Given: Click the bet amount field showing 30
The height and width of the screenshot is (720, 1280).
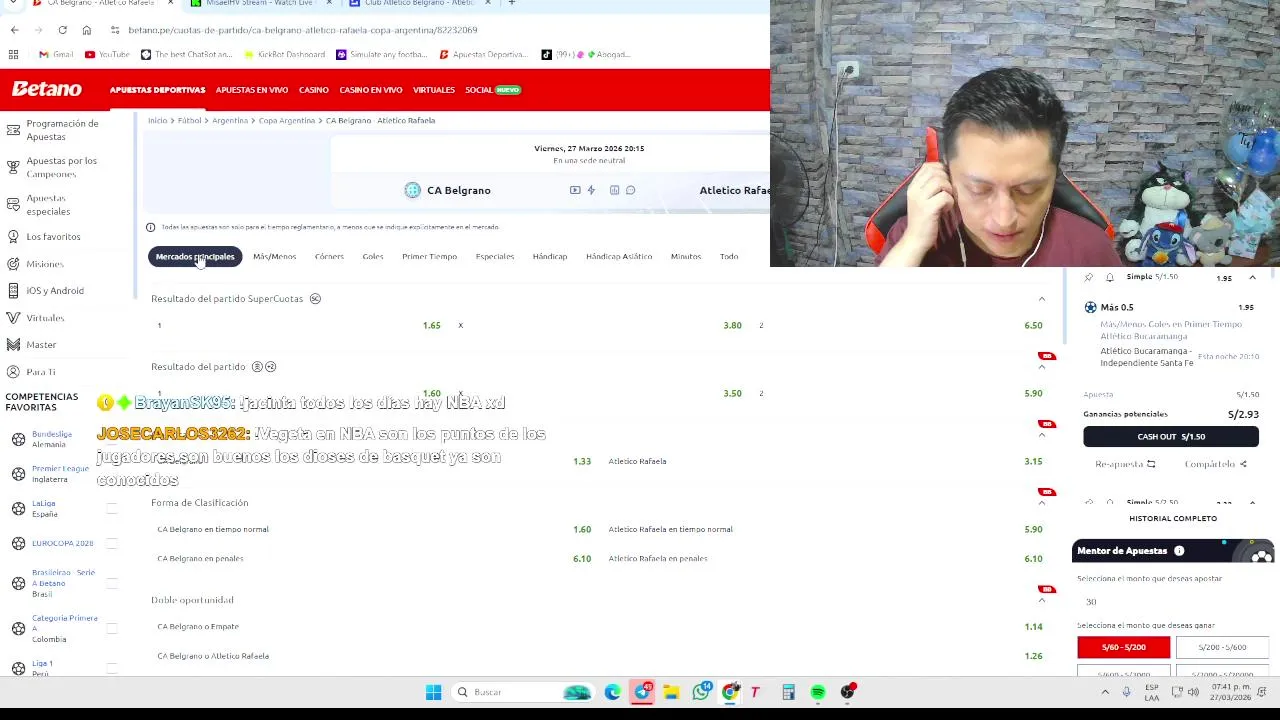Looking at the screenshot, I should pos(1172,602).
